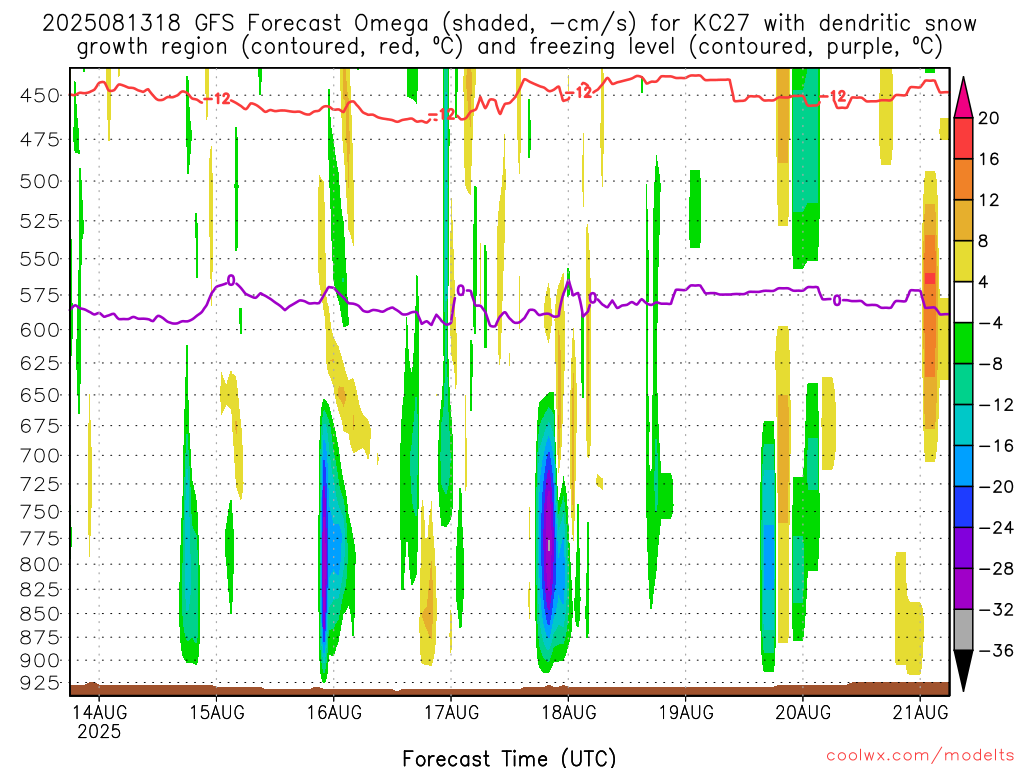Click the 500 pressure level label

point(40,181)
